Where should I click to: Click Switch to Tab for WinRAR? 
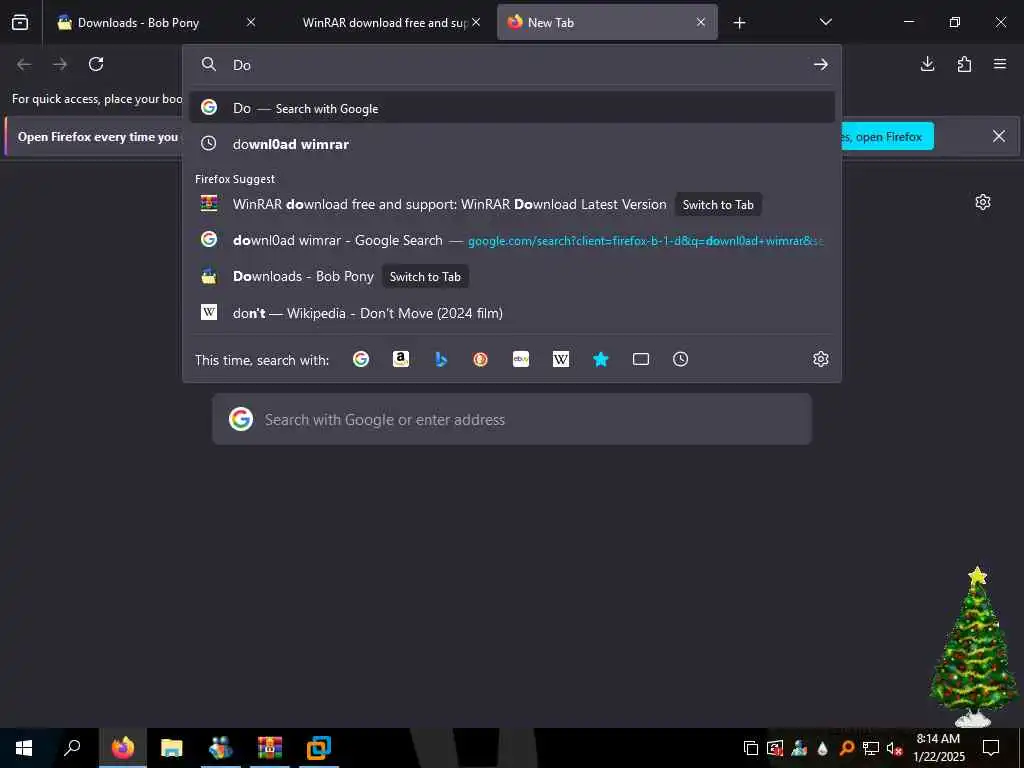tap(718, 204)
